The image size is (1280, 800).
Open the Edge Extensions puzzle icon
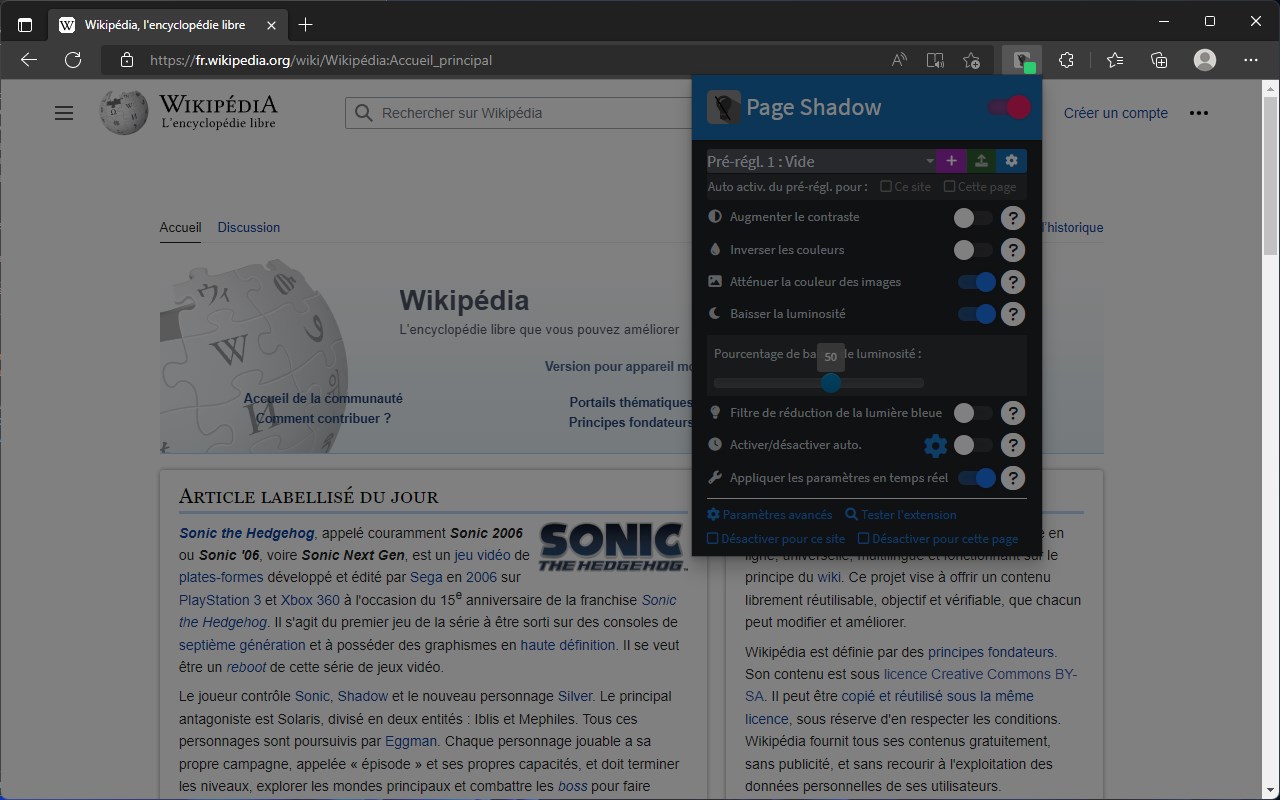point(1066,60)
